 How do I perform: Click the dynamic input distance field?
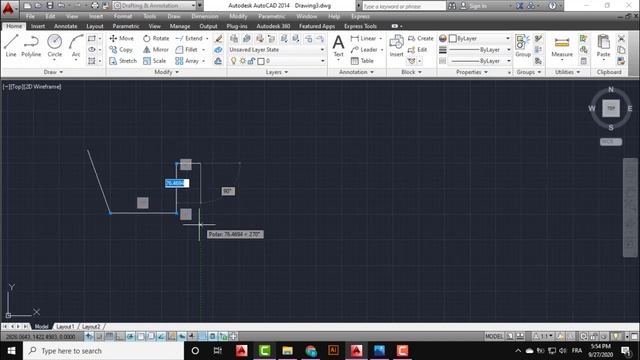tap(177, 183)
